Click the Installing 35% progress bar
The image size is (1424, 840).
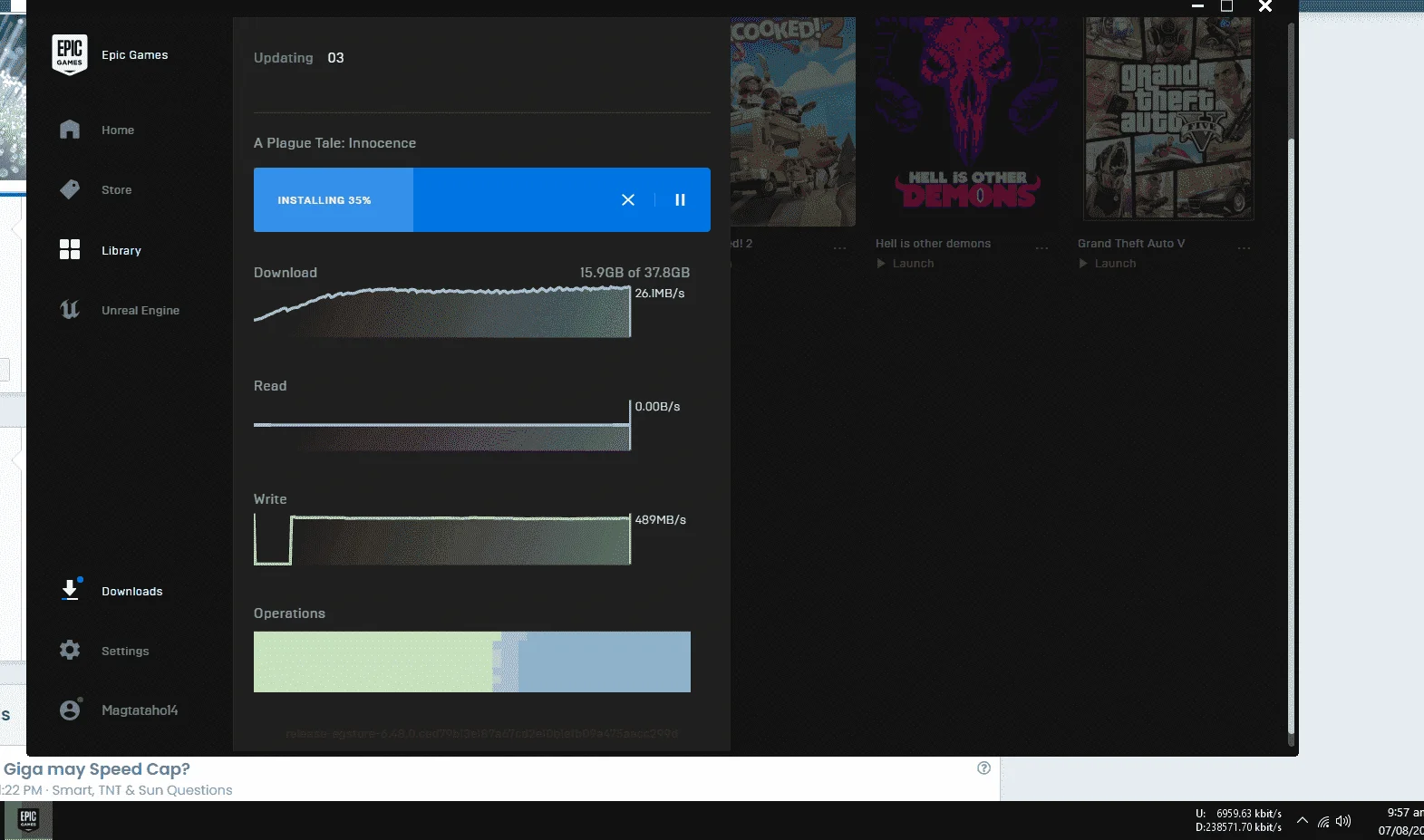pyautogui.click(x=482, y=199)
